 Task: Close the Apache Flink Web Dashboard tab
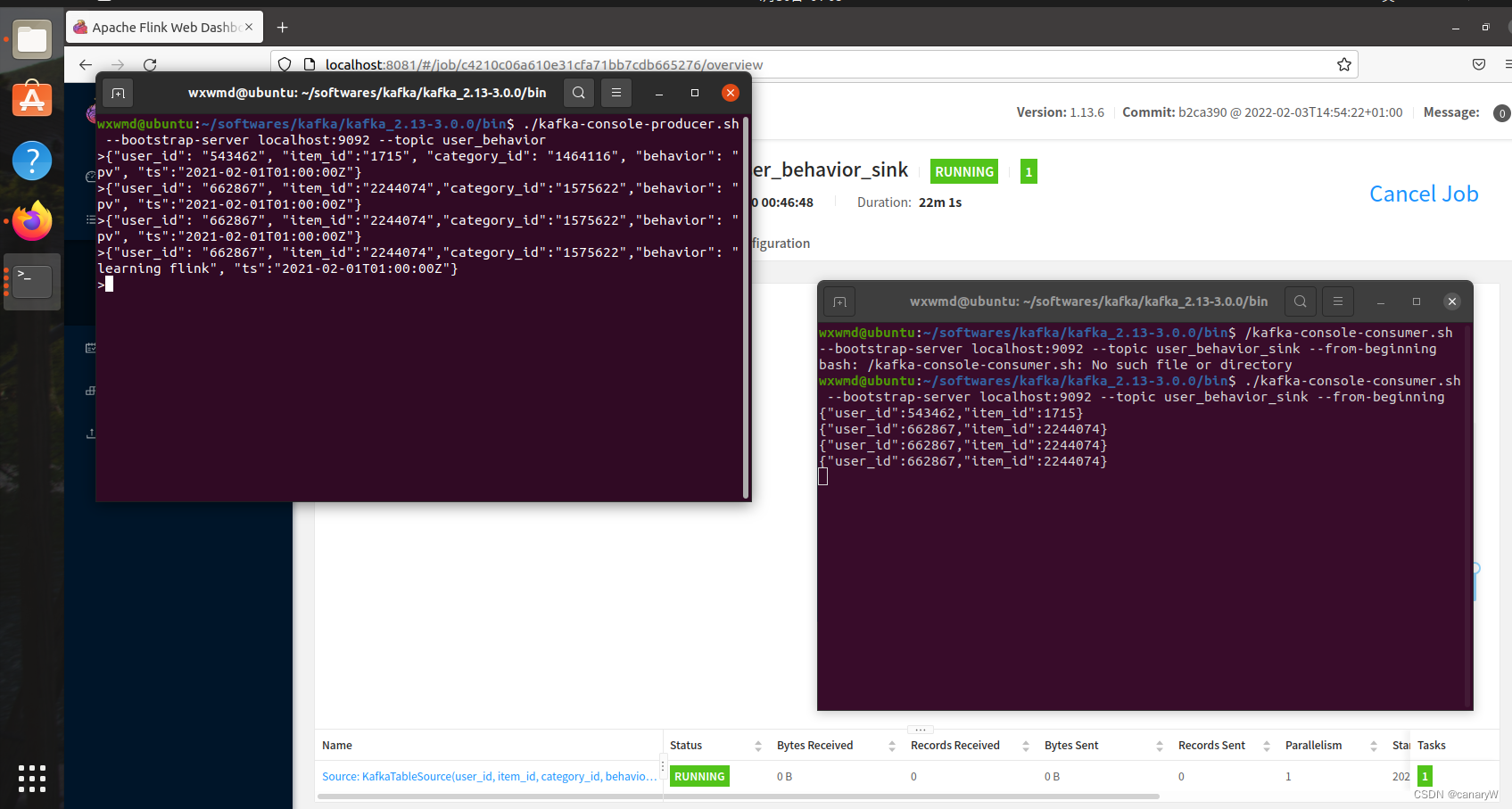249,27
